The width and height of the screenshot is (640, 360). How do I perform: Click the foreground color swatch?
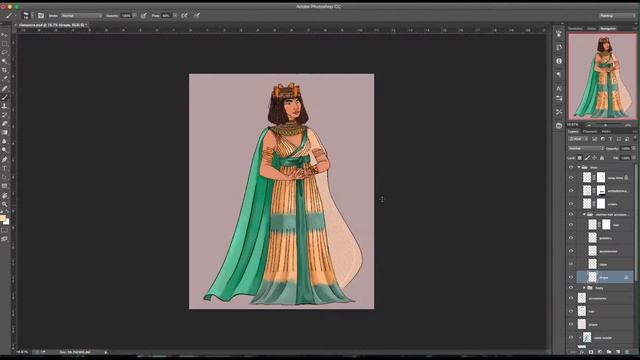[2, 218]
